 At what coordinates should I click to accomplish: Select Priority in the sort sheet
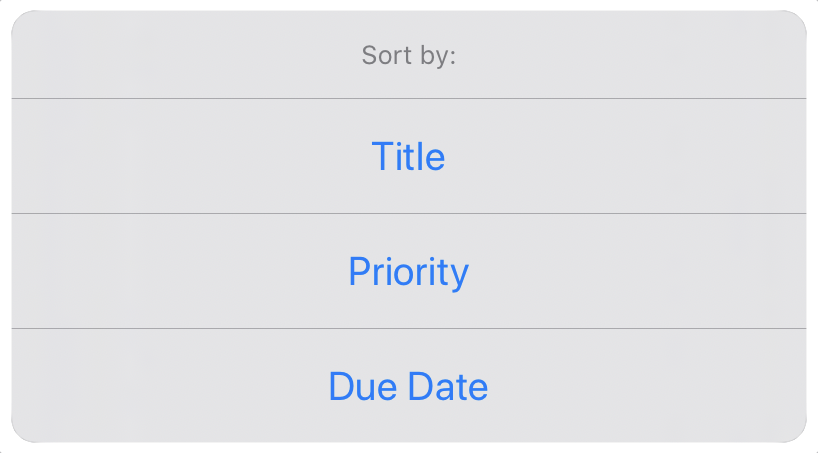[x=408, y=272]
